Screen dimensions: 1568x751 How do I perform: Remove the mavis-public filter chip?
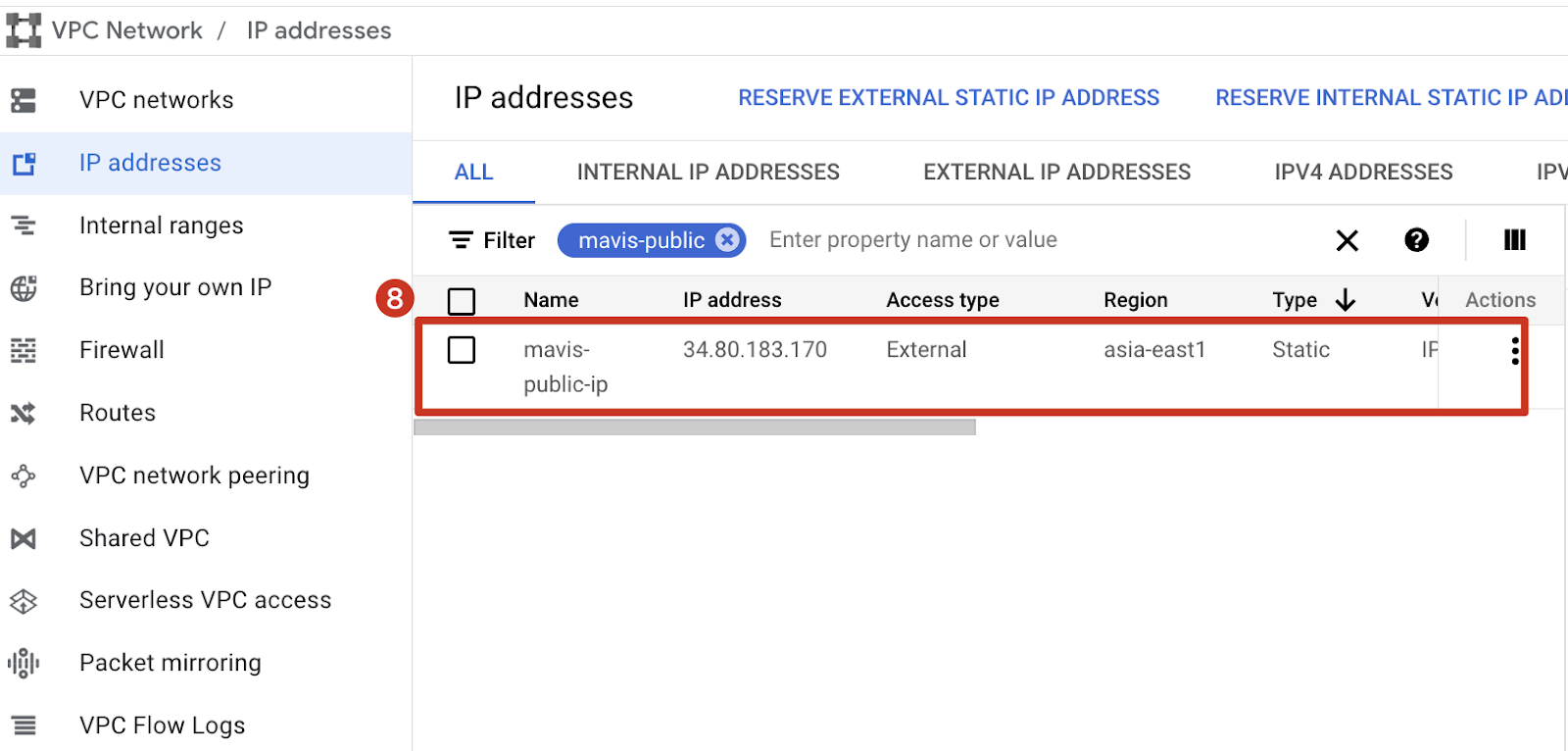pyautogui.click(x=726, y=240)
